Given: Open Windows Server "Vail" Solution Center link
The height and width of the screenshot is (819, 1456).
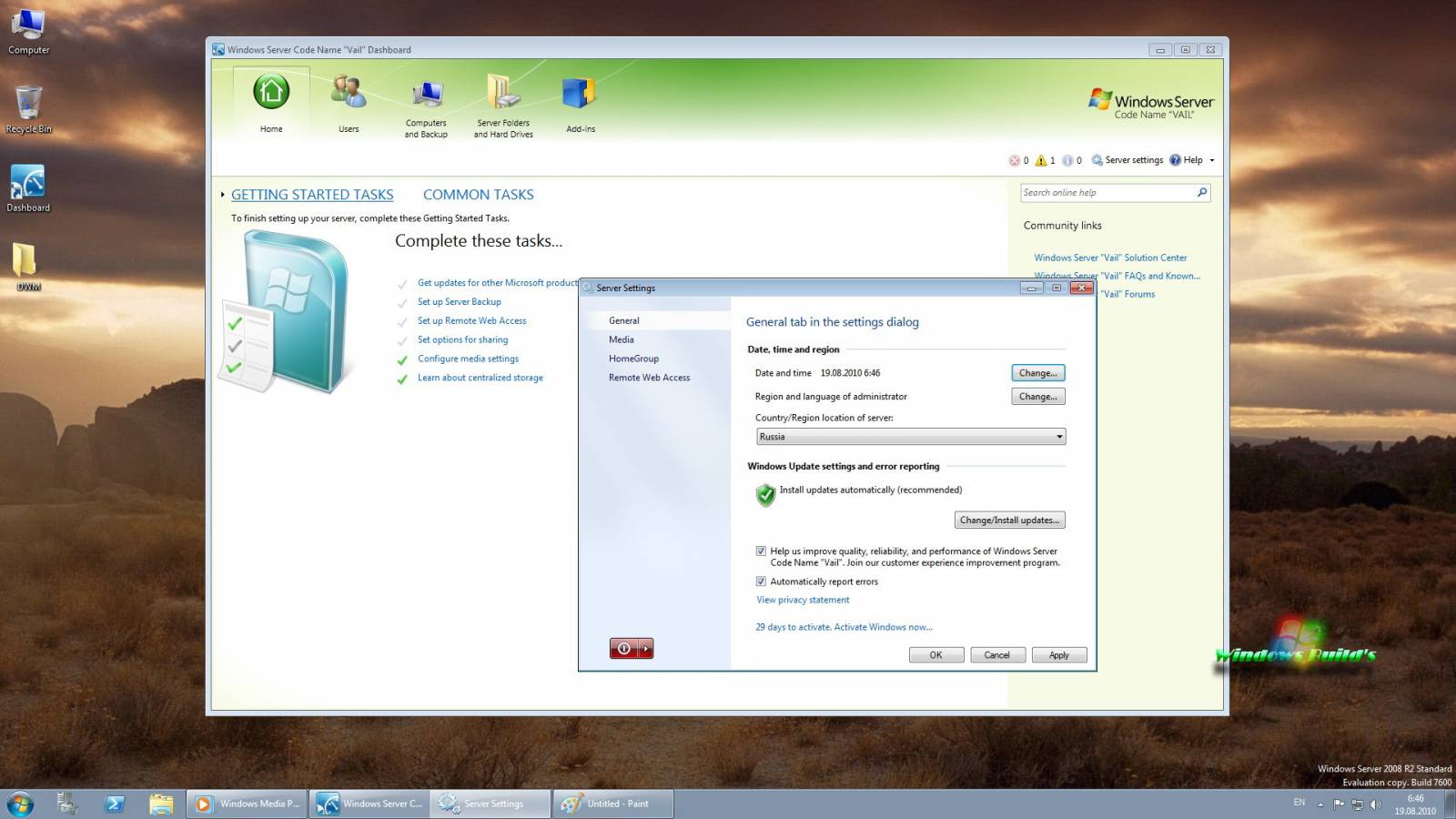Looking at the screenshot, I should 1110,258.
